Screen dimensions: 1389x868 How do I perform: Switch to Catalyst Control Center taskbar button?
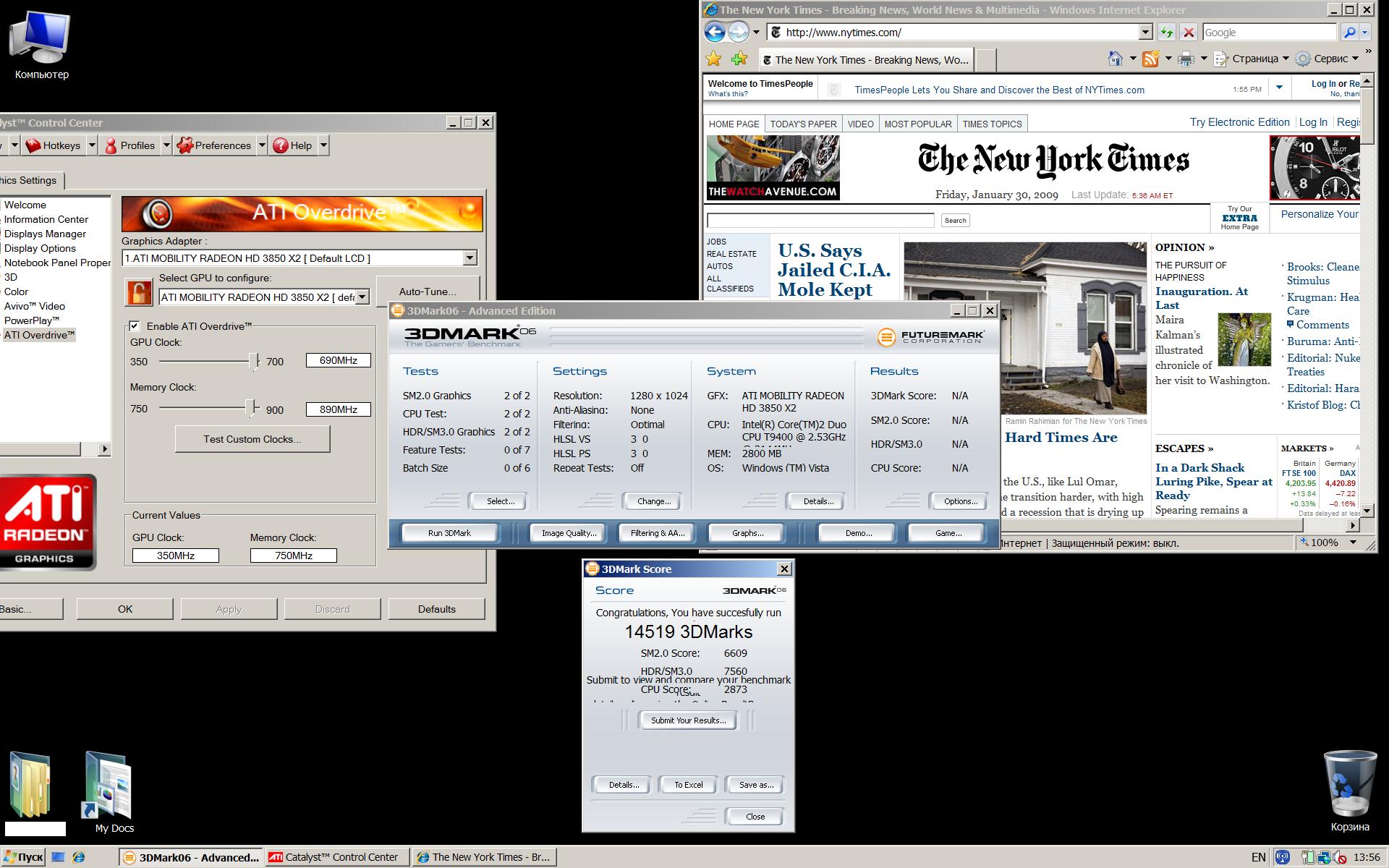(x=338, y=857)
